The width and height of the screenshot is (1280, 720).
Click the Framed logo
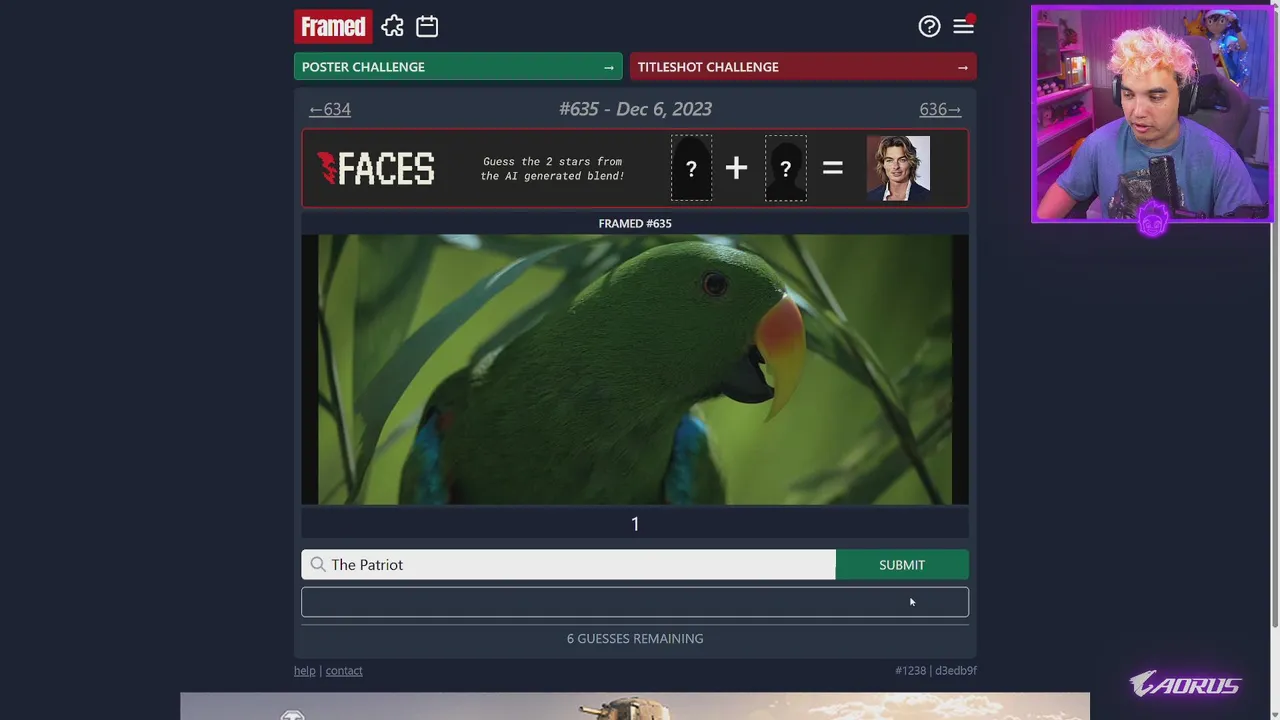click(x=333, y=27)
